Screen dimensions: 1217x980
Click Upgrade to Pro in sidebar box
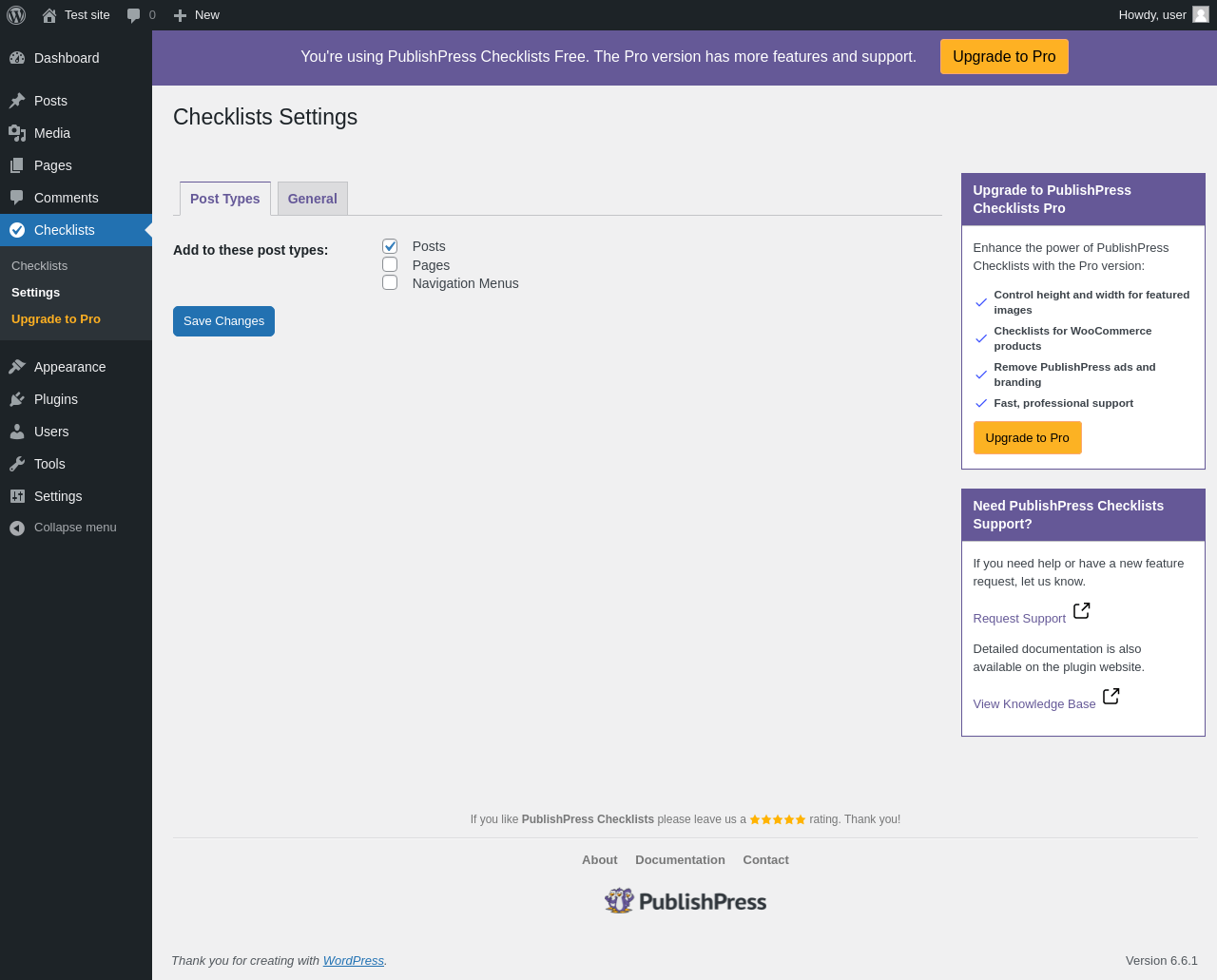point(1027,438)
